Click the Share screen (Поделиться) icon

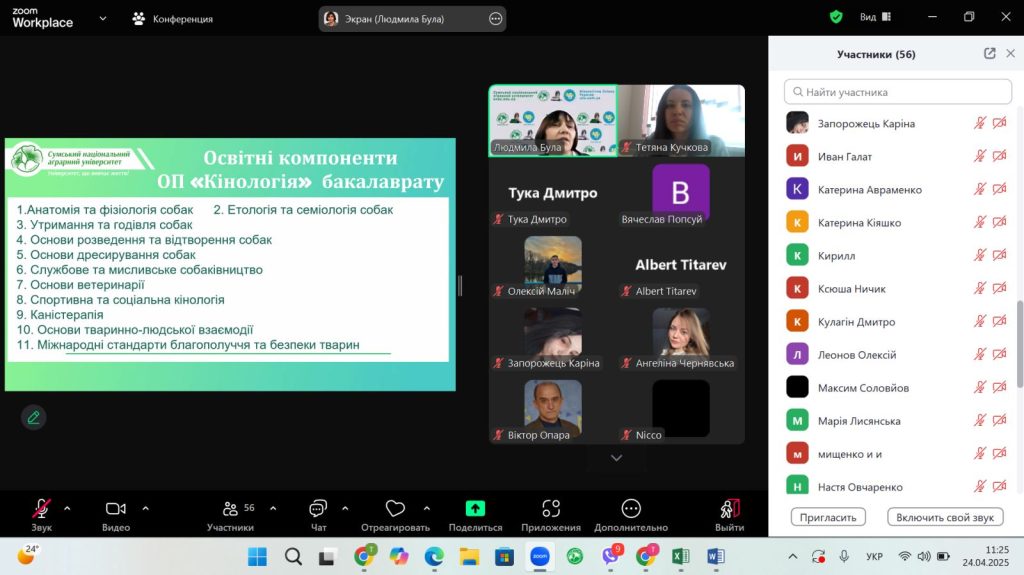point(475,509)
